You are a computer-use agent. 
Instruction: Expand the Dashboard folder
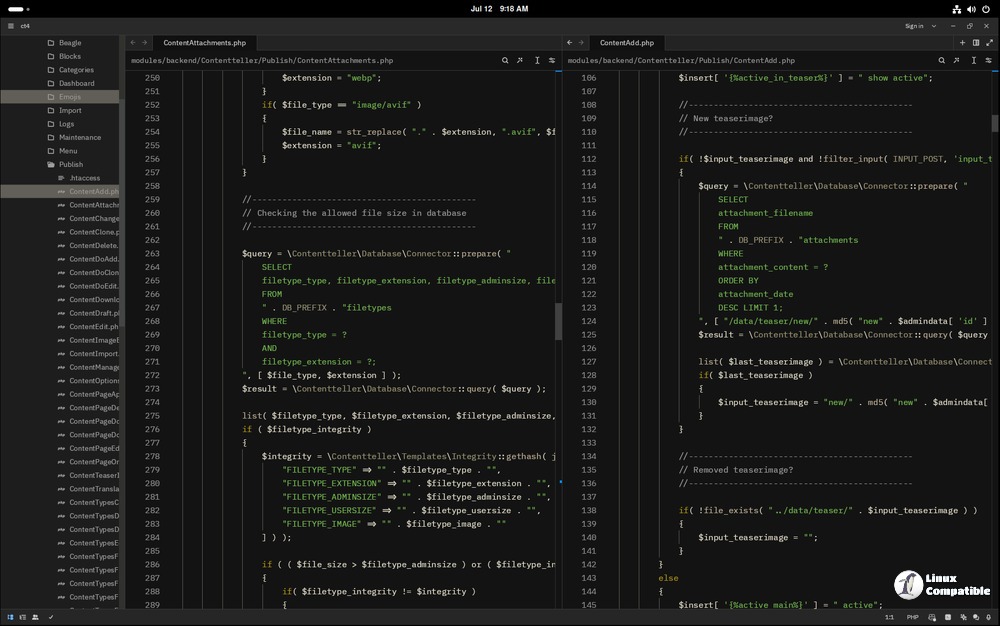pyautogui.click(x=76, y=83)
